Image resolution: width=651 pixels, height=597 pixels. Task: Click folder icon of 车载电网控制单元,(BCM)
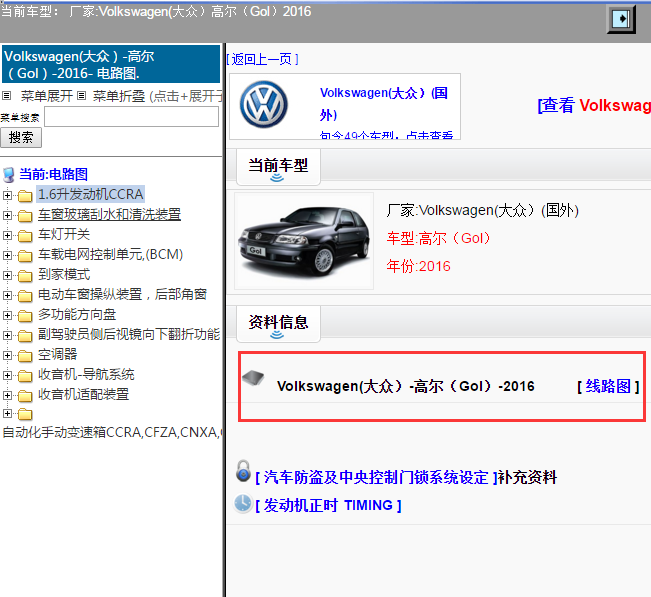[25, 256]
